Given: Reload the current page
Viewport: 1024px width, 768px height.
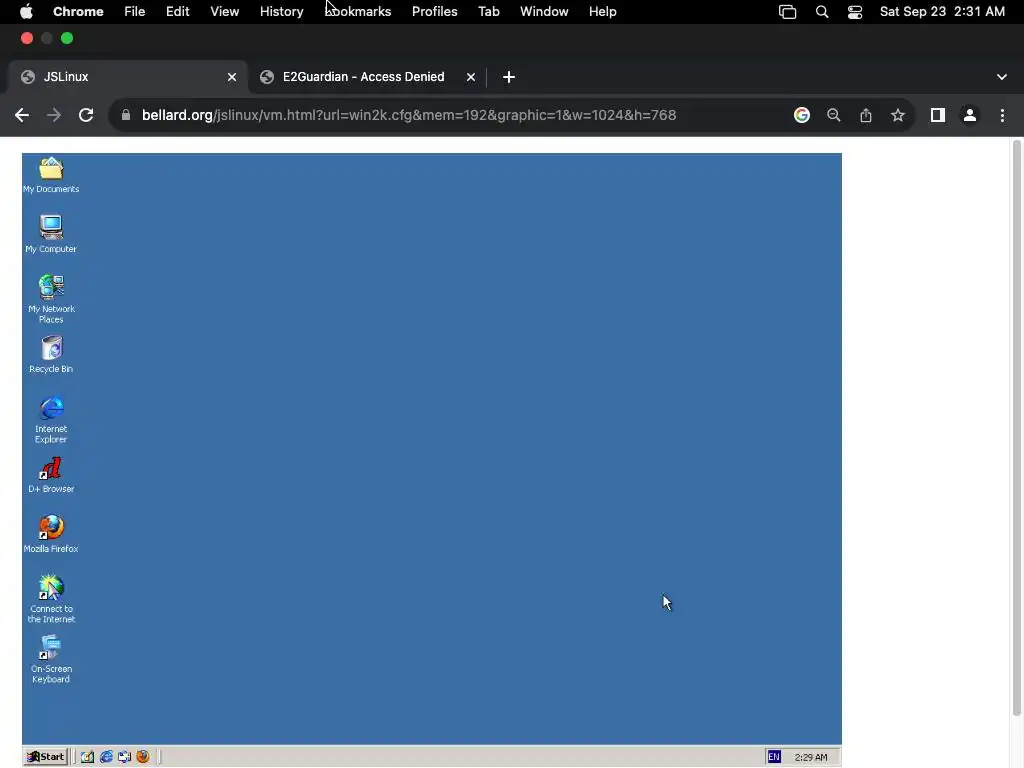Looking at the screenshot, I should click(86, 116).
